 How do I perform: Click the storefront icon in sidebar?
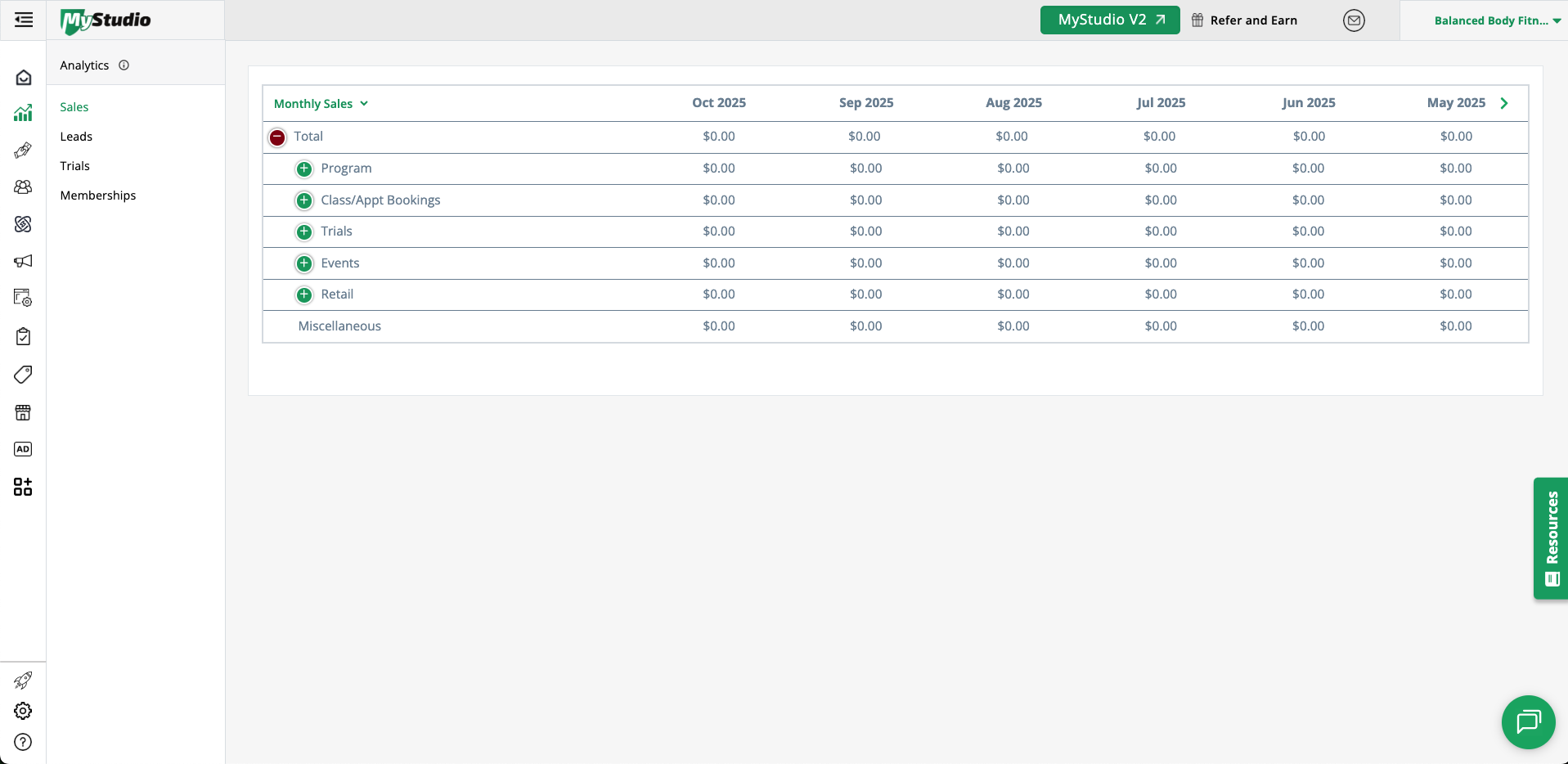[23, 412]
